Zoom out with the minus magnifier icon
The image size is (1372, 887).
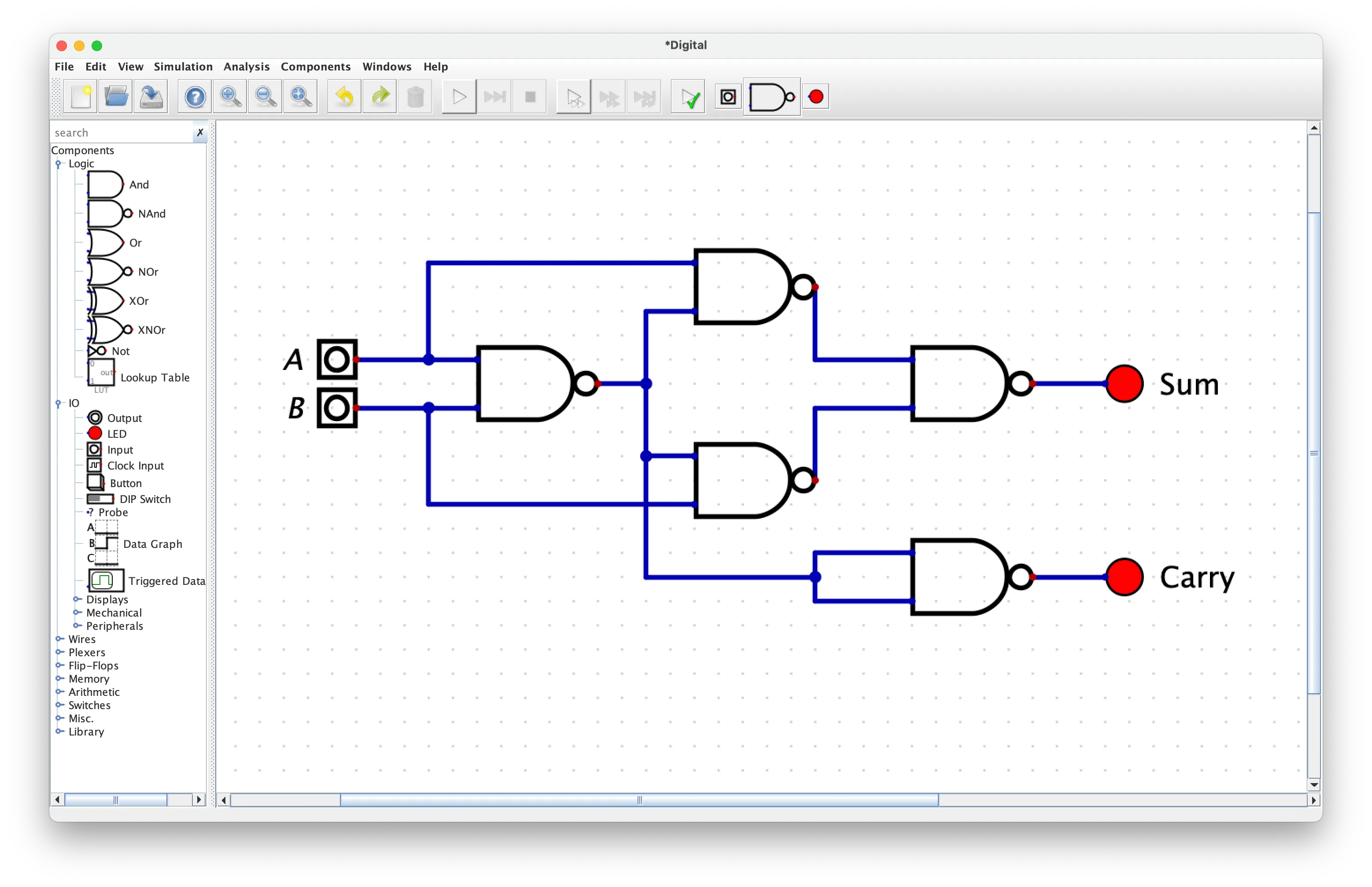click(x=266, y=97)
